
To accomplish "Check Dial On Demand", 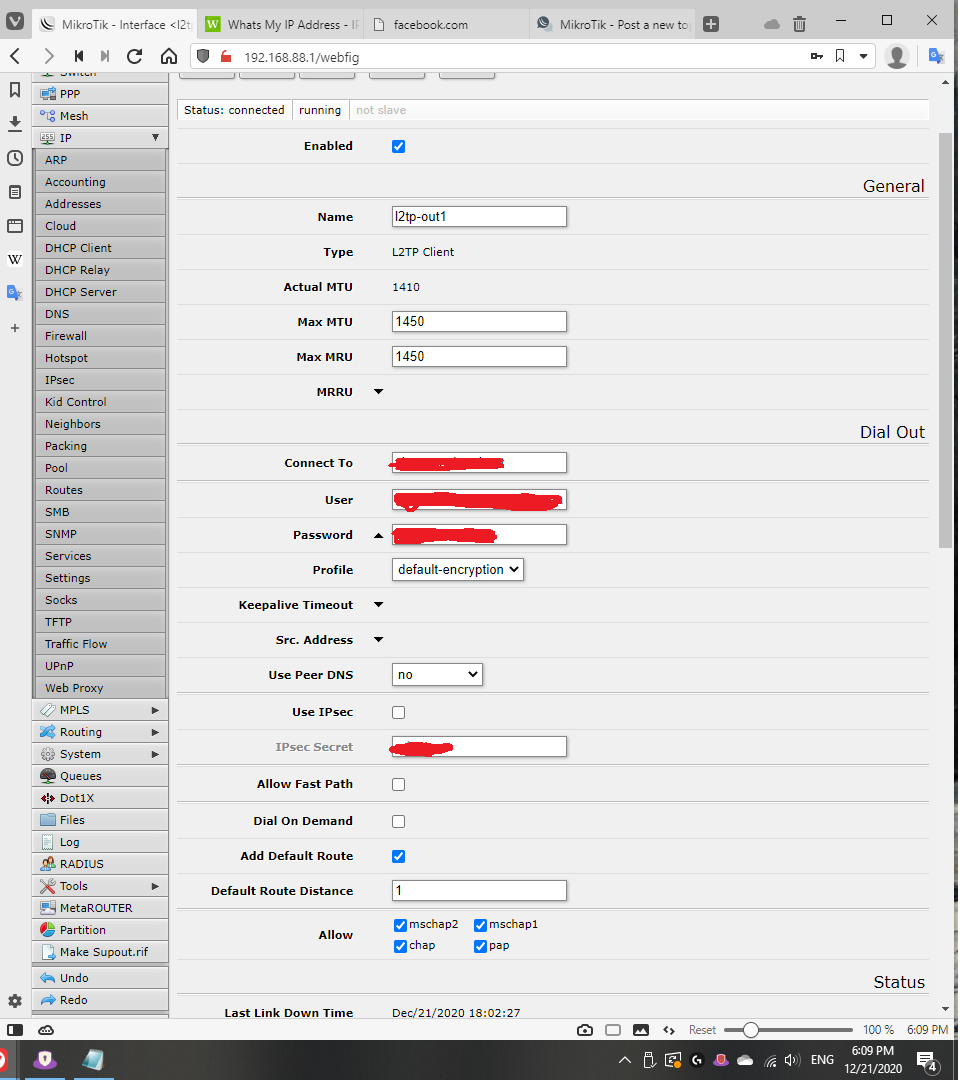I will [x=398, y=822].
